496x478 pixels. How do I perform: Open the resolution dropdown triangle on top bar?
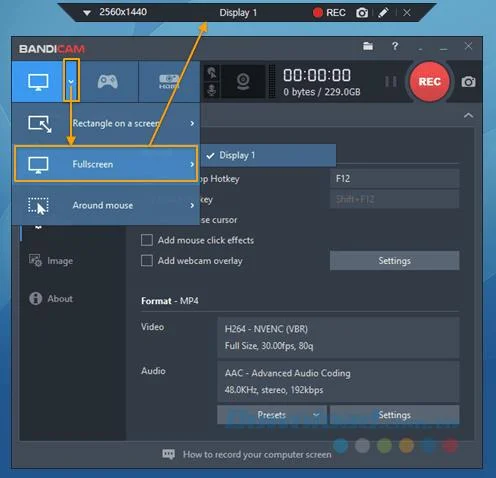(87, 13)
